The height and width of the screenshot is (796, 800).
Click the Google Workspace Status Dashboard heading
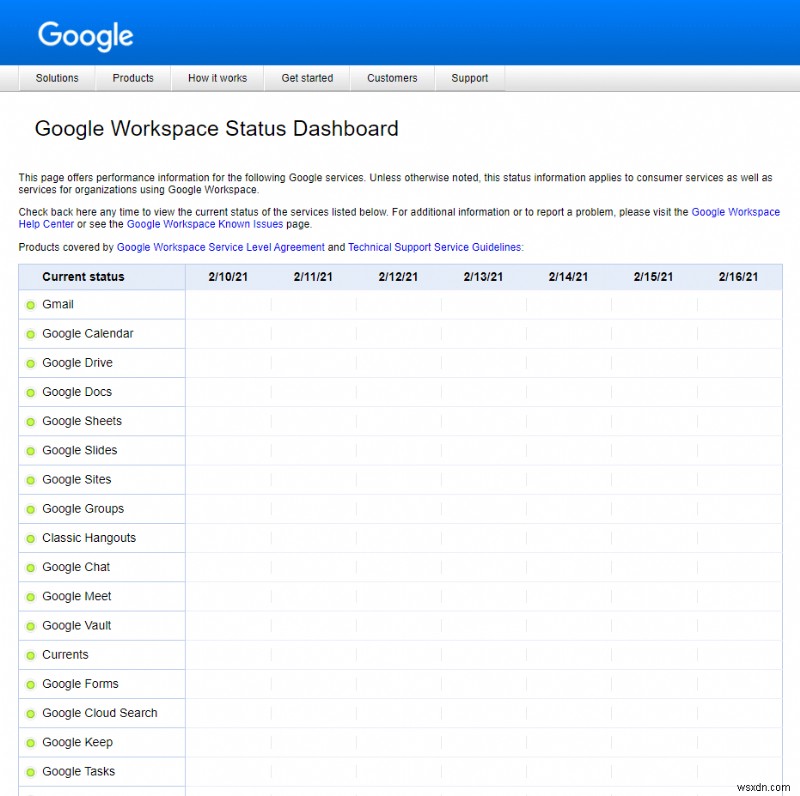point(216,129)
